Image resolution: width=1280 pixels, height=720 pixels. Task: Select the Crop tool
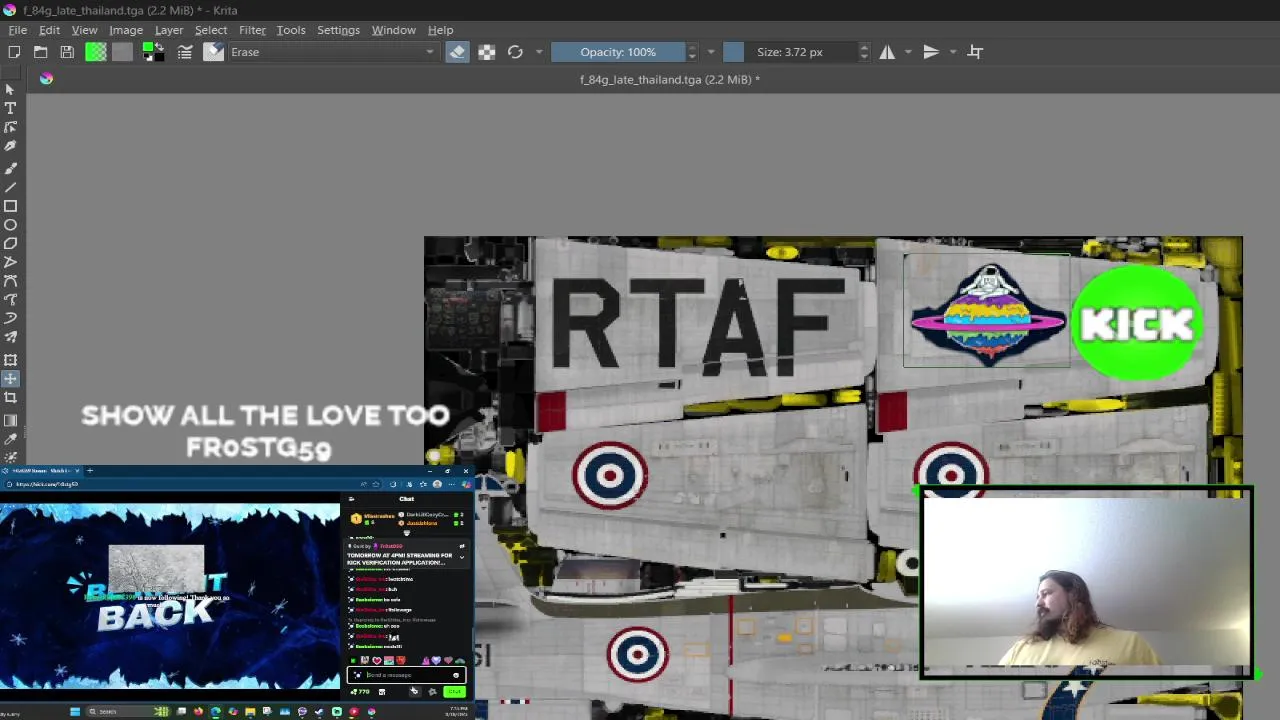click(x=10, y=398)
